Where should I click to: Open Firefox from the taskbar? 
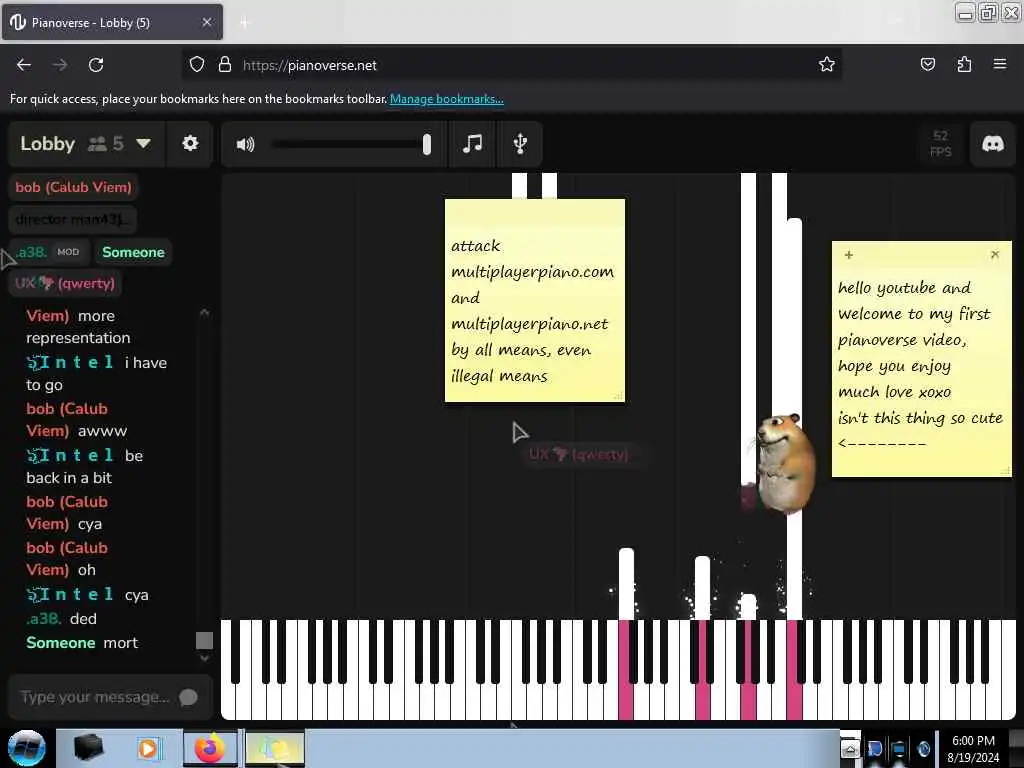pos(210,748)
